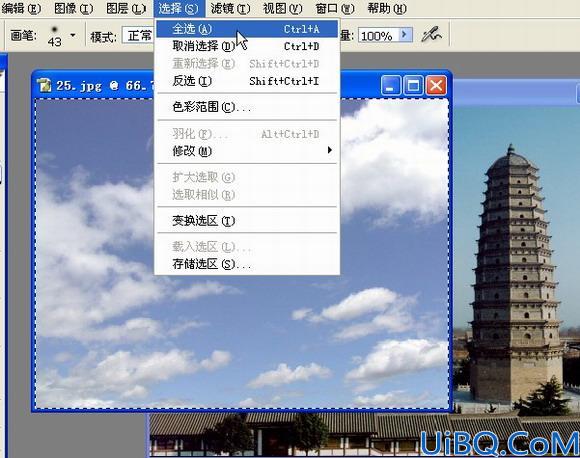Open the 视图 (V) menu

[283, 8]
